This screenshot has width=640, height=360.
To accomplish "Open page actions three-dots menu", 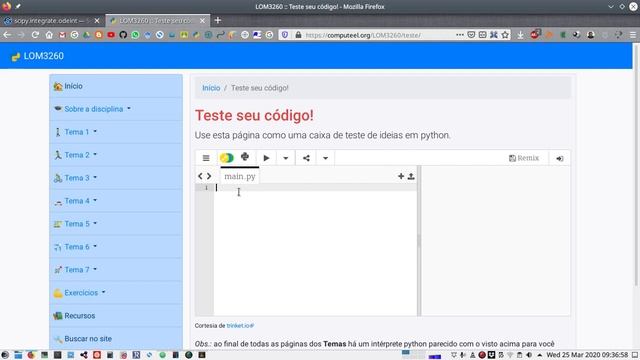I will tap(460, 35).
